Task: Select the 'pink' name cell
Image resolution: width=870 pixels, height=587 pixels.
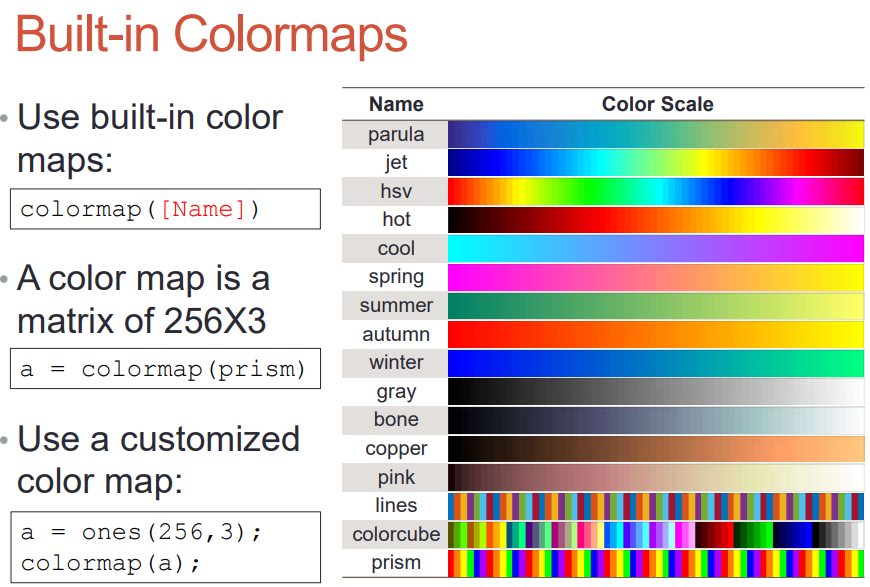Action: pos(395,478)
